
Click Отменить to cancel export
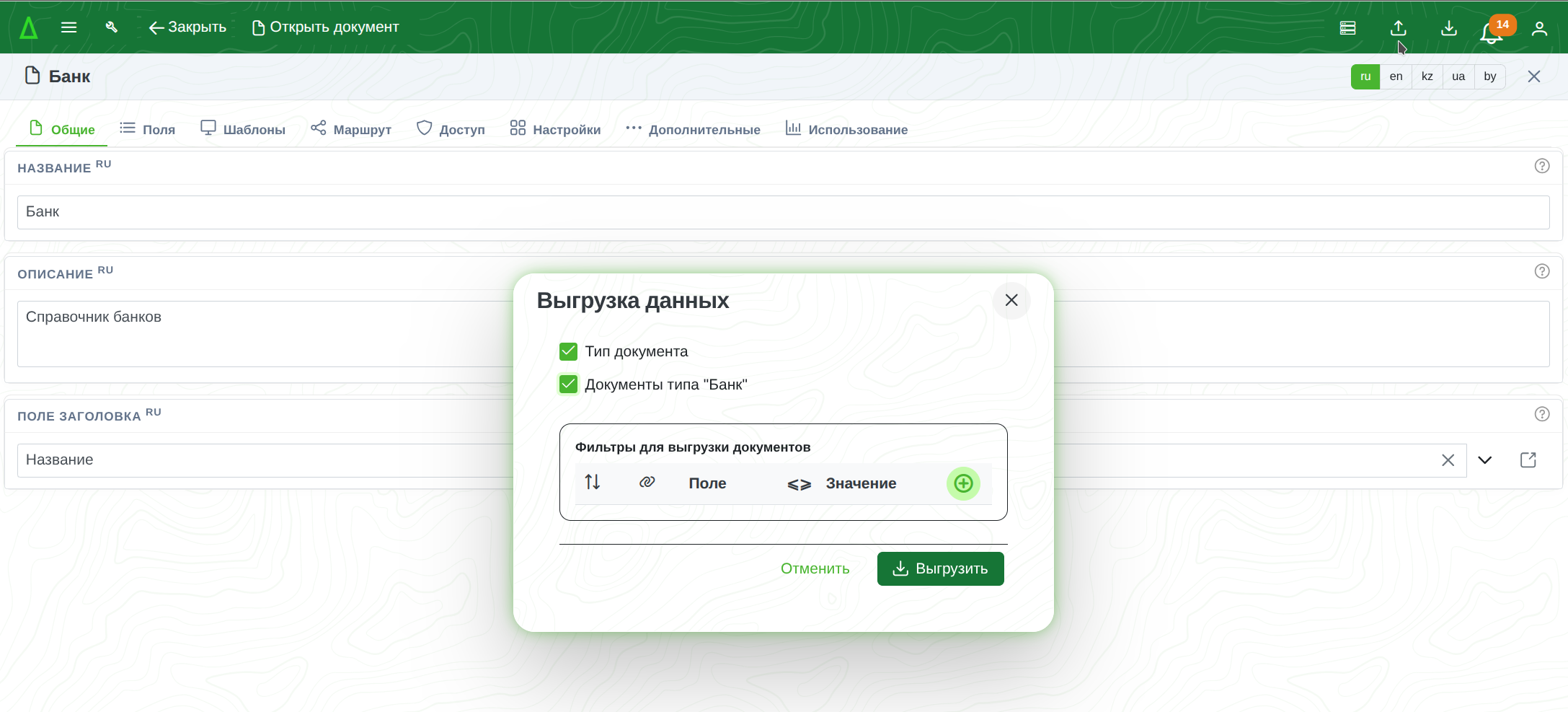[x=815, y=568]
